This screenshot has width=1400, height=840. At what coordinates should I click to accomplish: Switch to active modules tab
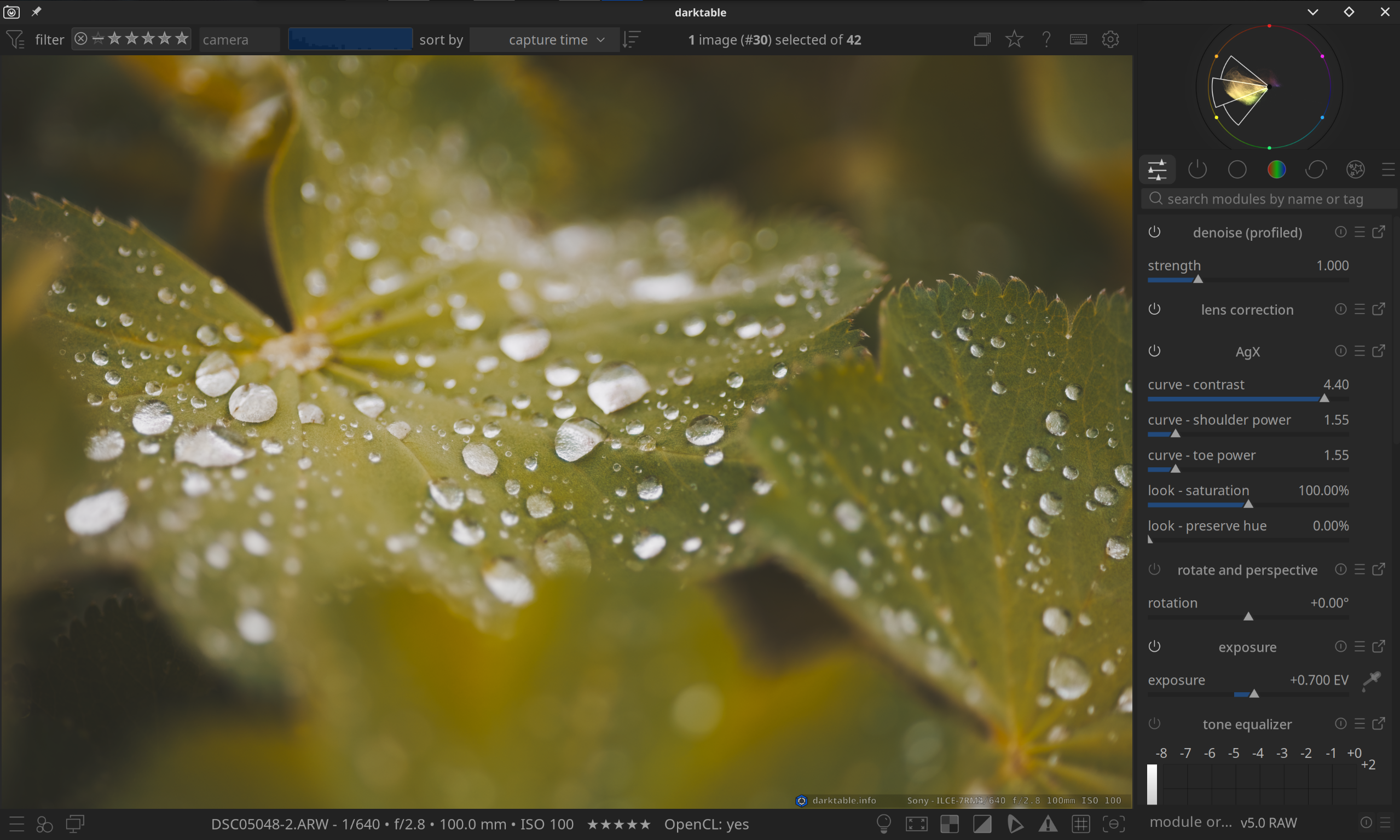1197,169
